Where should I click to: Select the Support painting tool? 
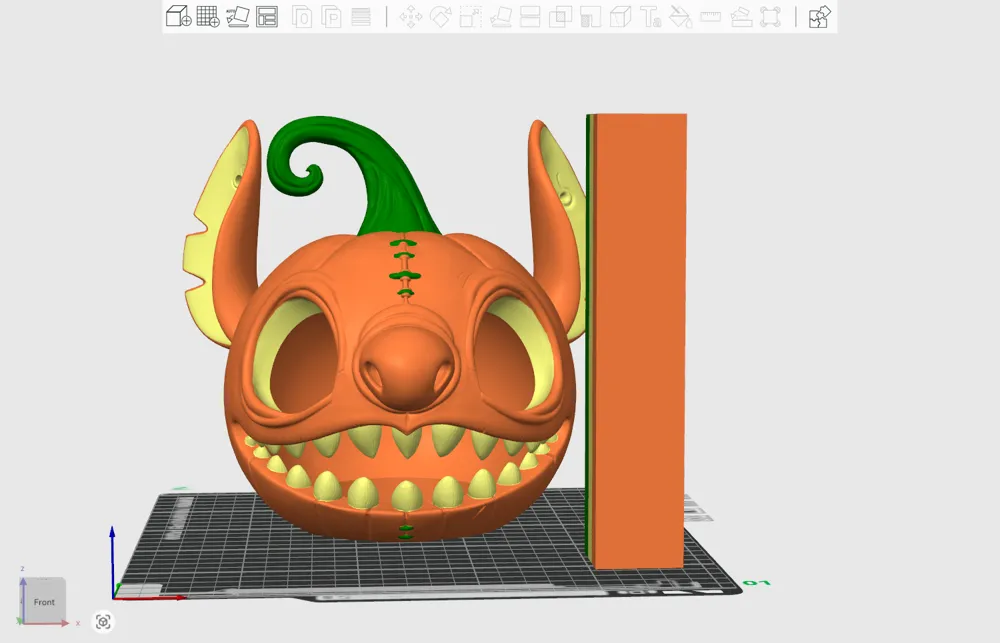point(590,17)
